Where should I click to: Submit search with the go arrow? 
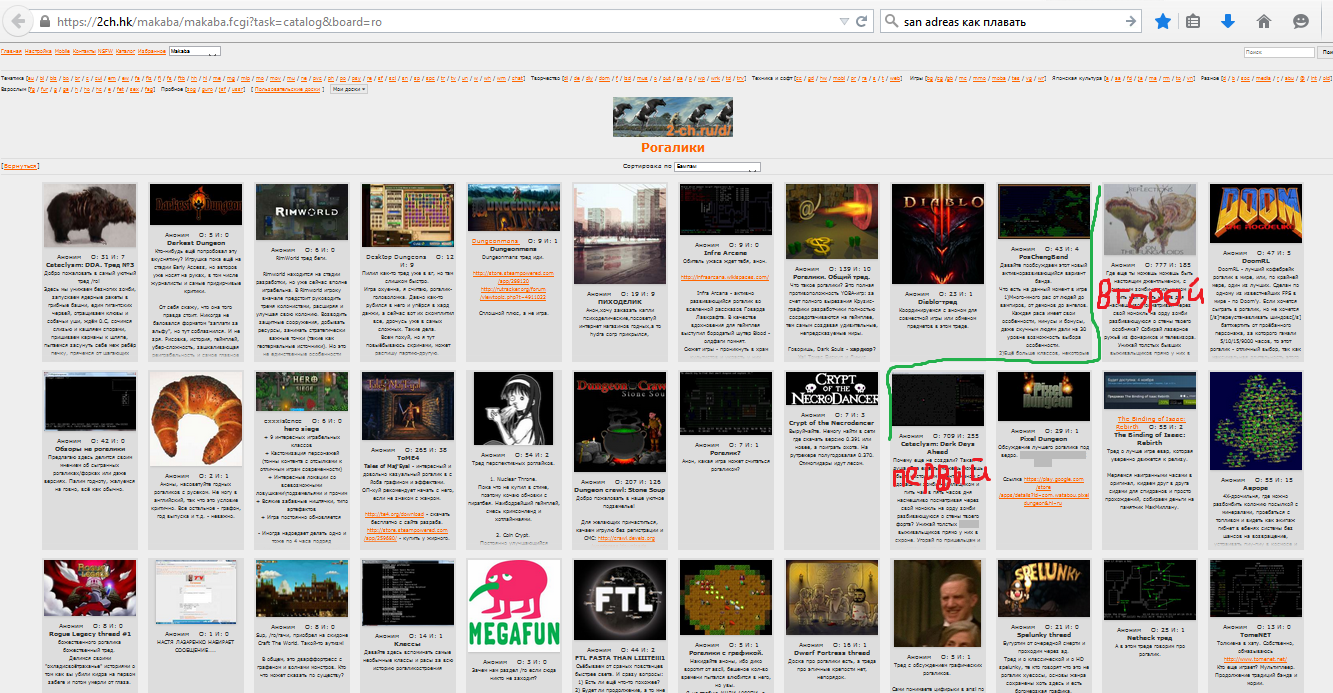coord(1131,21)
